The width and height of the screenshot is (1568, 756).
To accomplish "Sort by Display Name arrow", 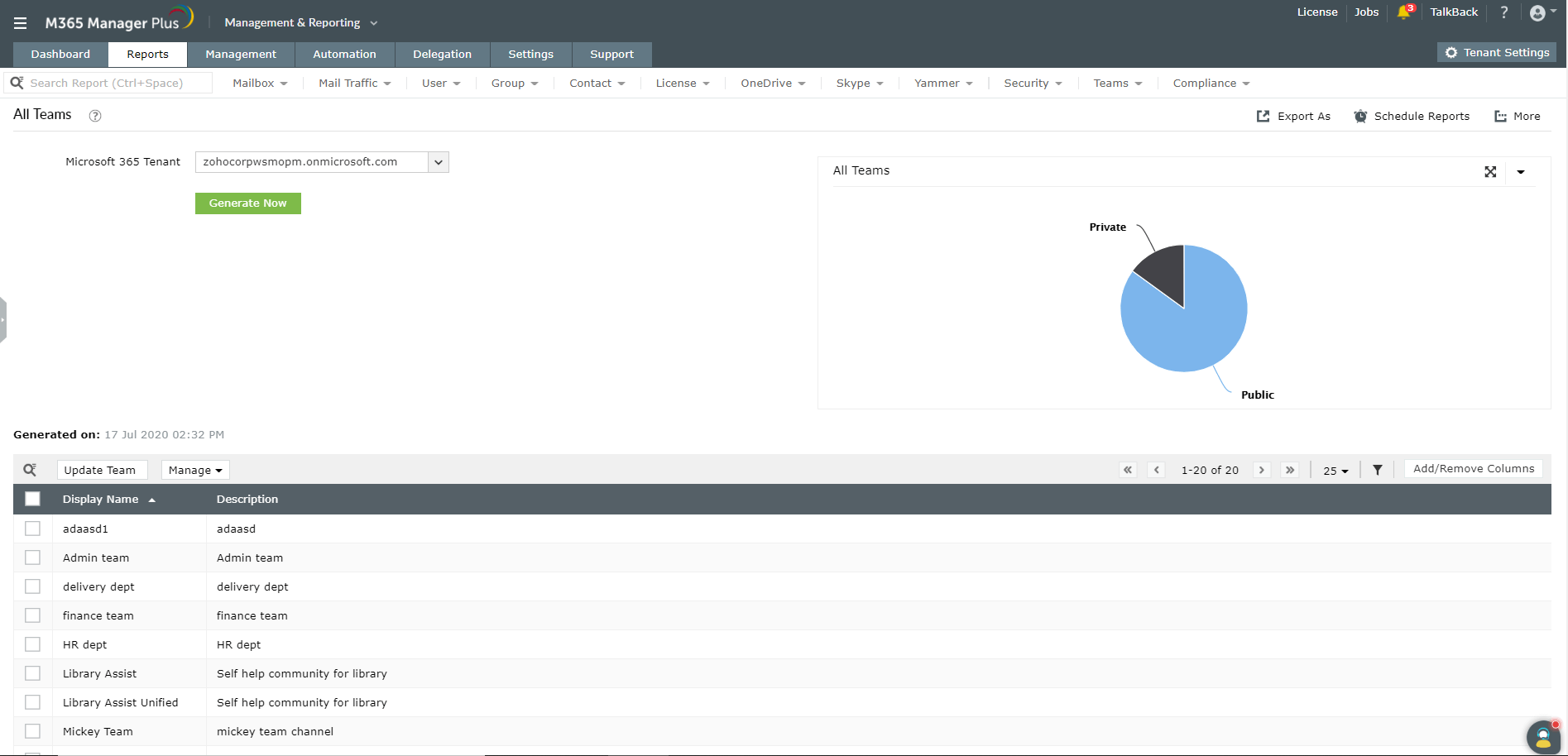I will point(152,500).
